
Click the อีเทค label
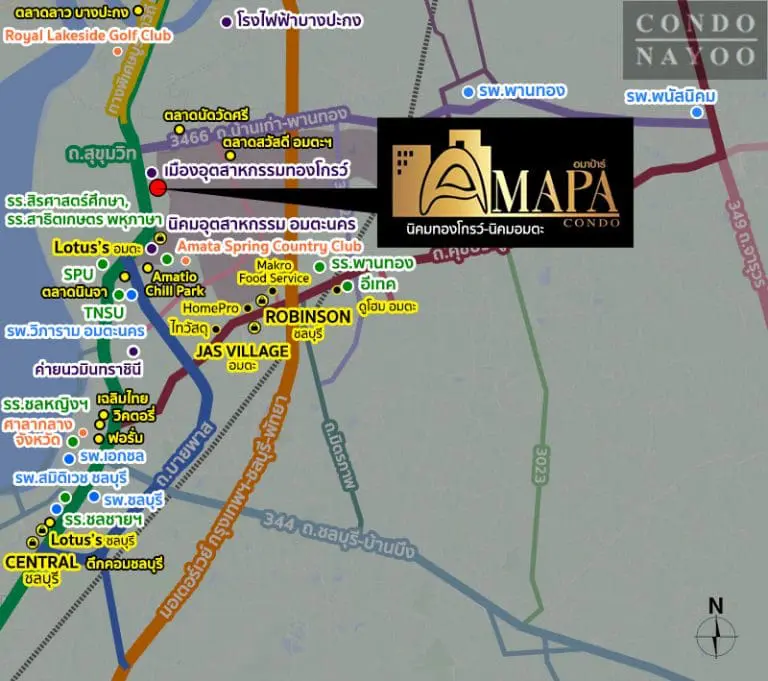(378, 284)
